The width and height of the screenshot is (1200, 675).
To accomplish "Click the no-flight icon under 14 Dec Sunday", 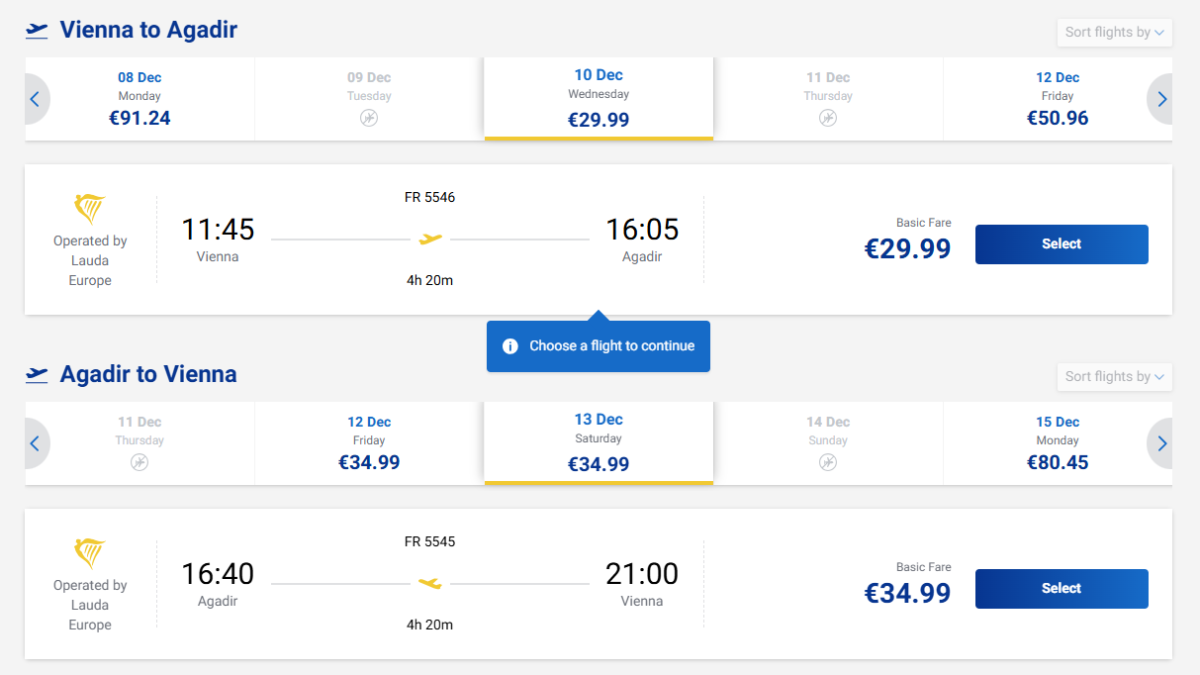I will tap(828, 462).
